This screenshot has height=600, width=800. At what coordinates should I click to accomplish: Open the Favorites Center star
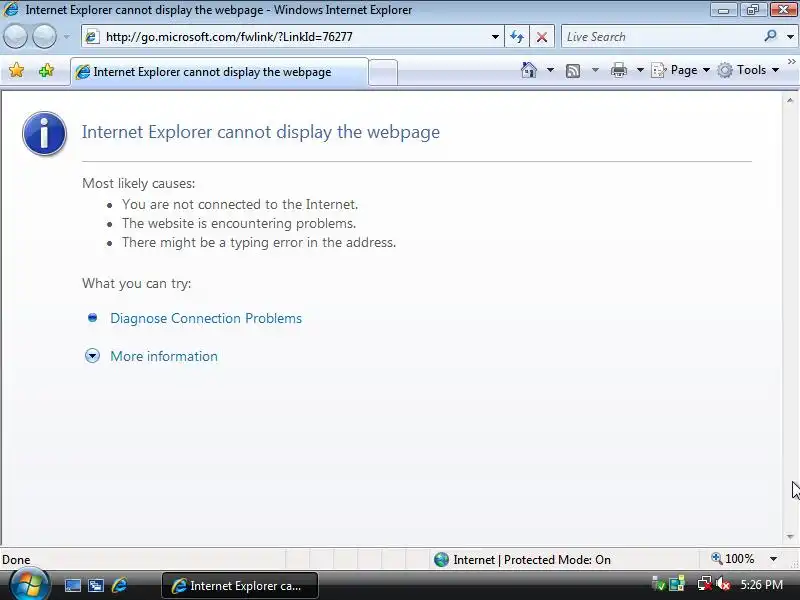pyautogui.click(x=16, y=70)
